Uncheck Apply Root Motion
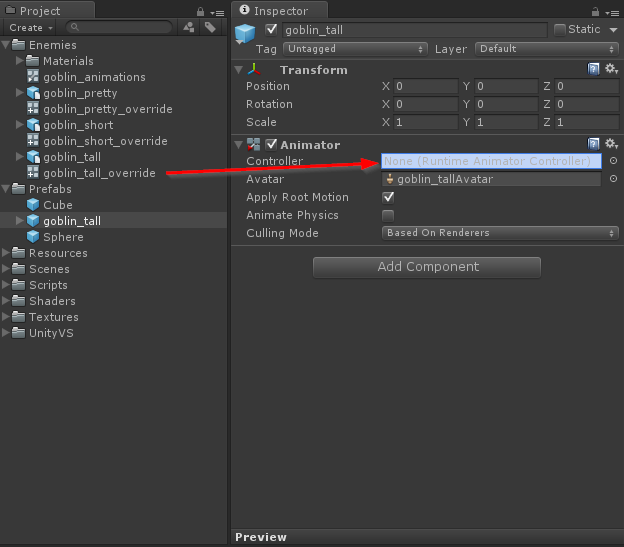The image size is (624, 547). click(388, 197)
